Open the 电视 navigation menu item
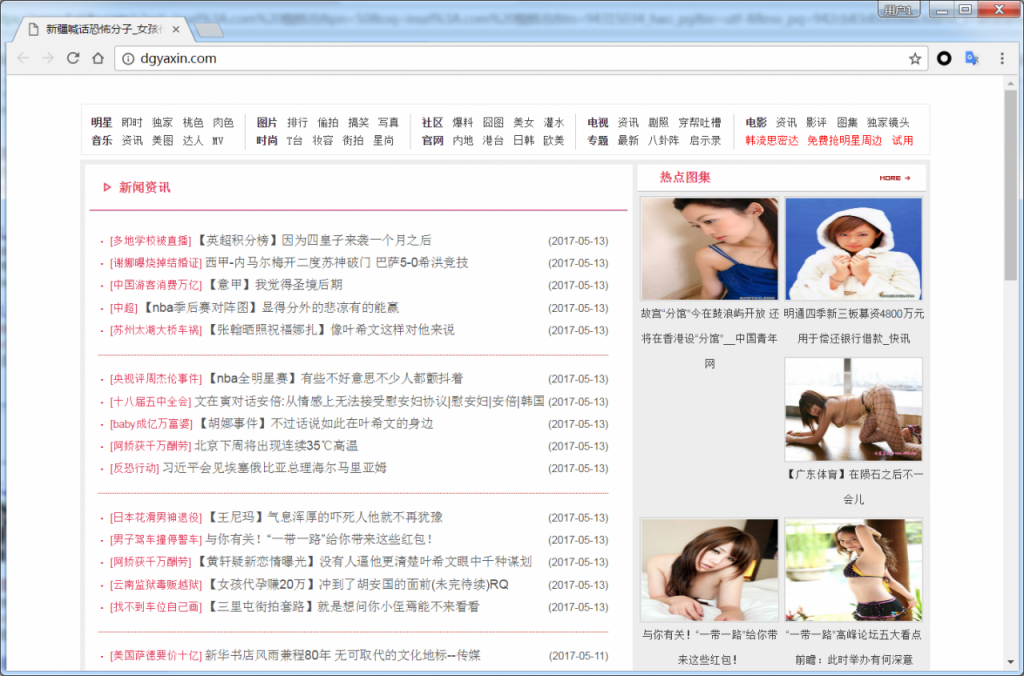Viewport: 1024px width, 676px height. pos(598,122)
